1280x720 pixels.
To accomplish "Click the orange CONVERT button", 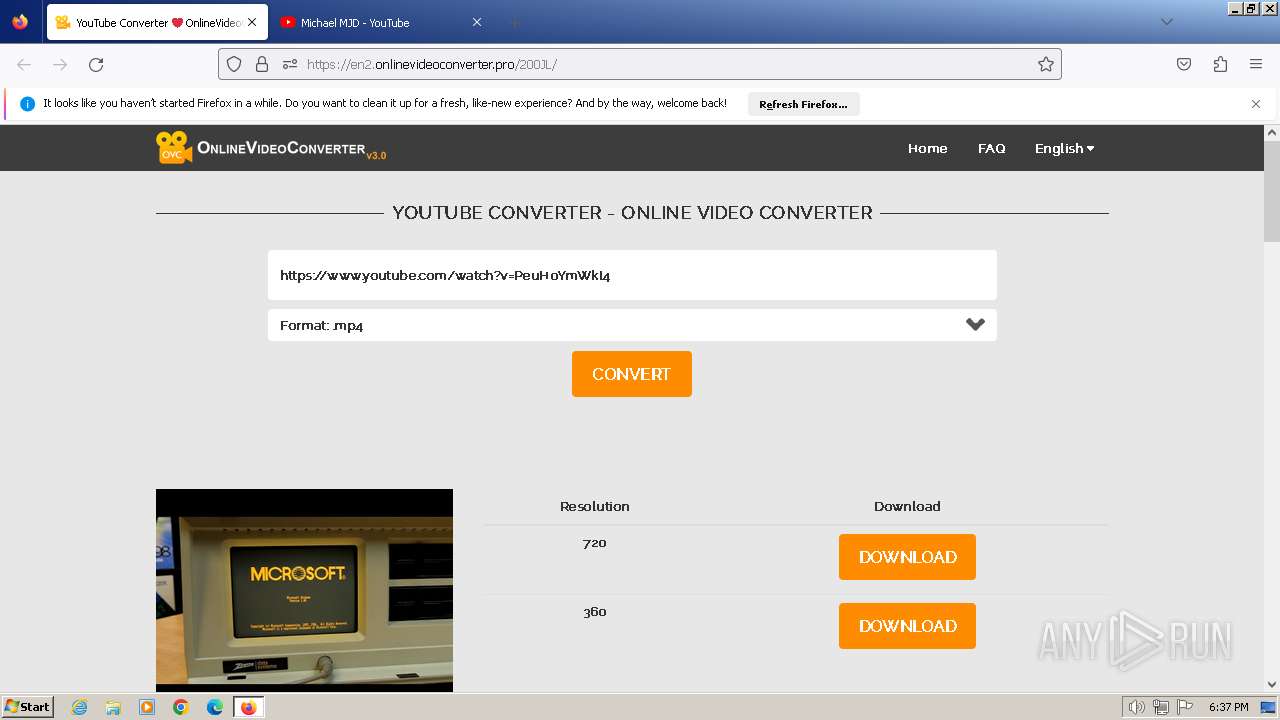I will tap(632, 374).
